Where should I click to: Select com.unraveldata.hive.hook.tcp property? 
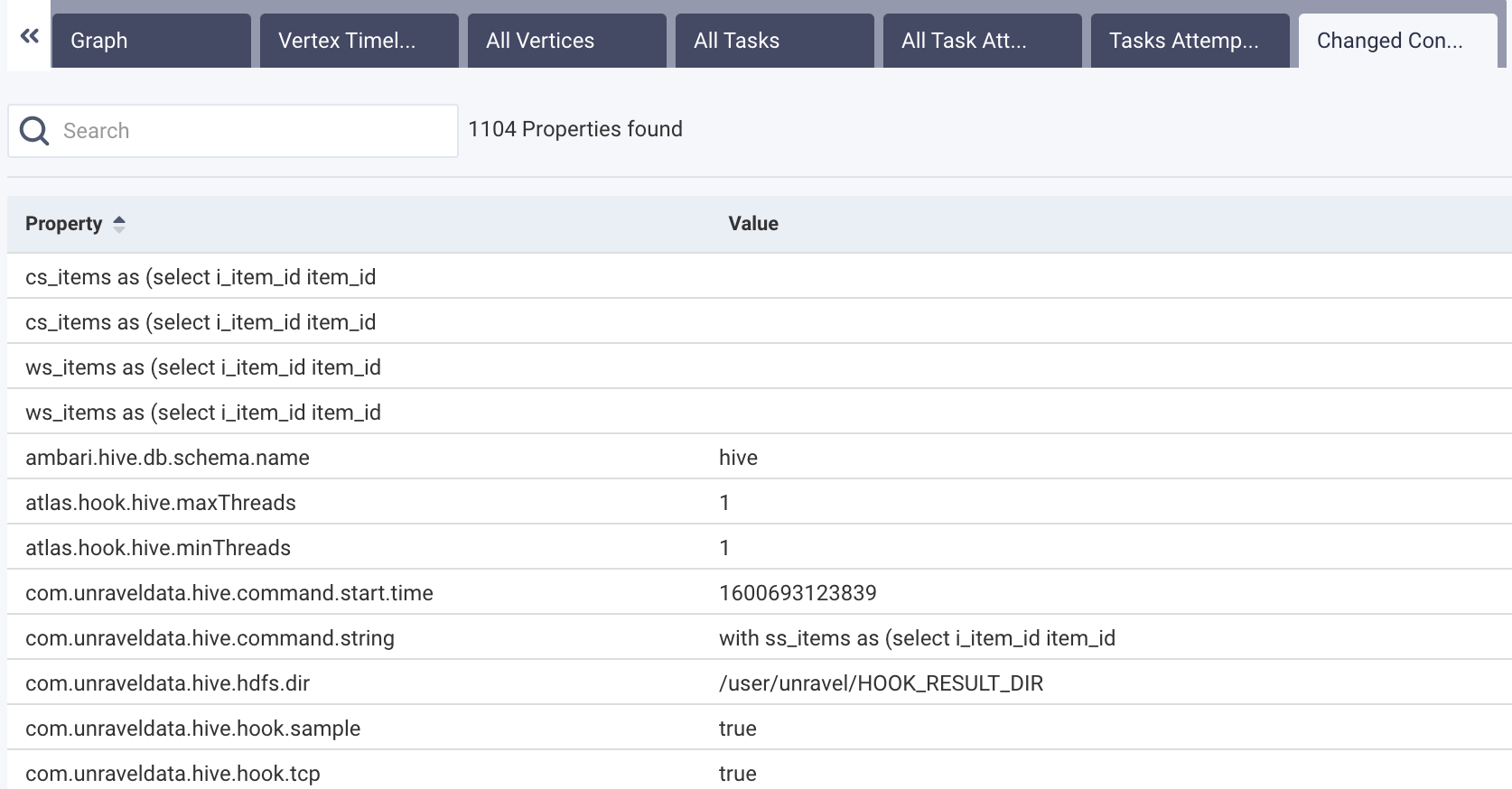pos(173,774)
